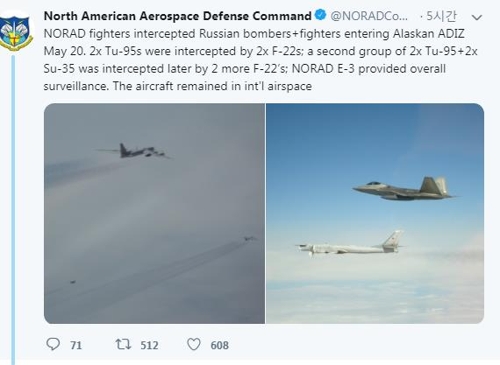This screenshot has height=365, width=500.
Task: Click the retweet arrows icon
Action: (123, 344)
